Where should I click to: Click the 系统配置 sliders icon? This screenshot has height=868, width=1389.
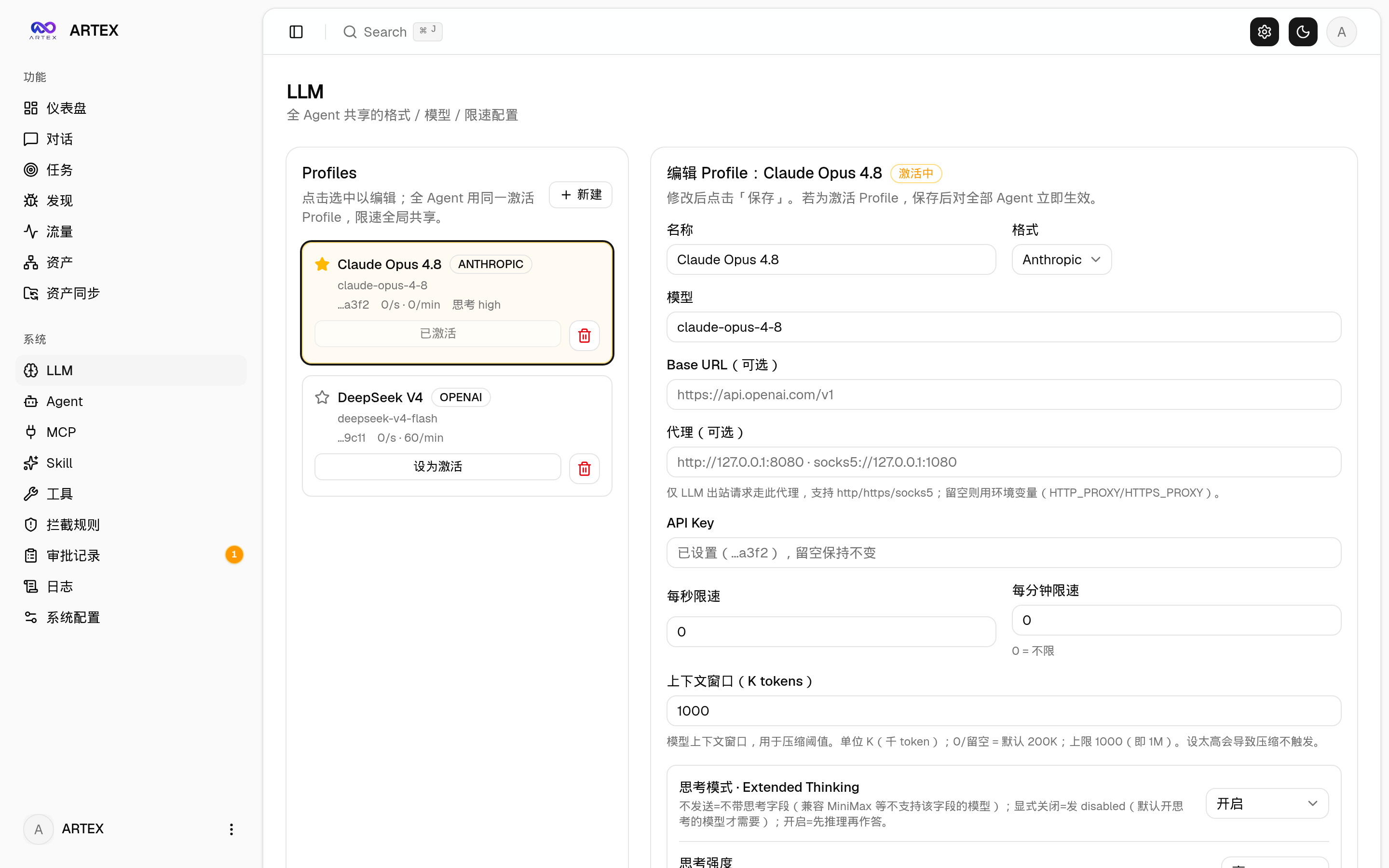(x=31, y=617)
